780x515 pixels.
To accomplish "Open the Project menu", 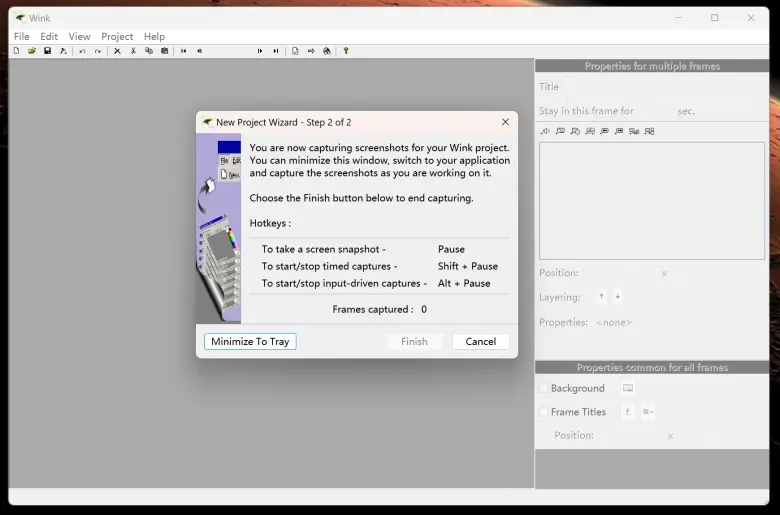I will tap(117, 36).
